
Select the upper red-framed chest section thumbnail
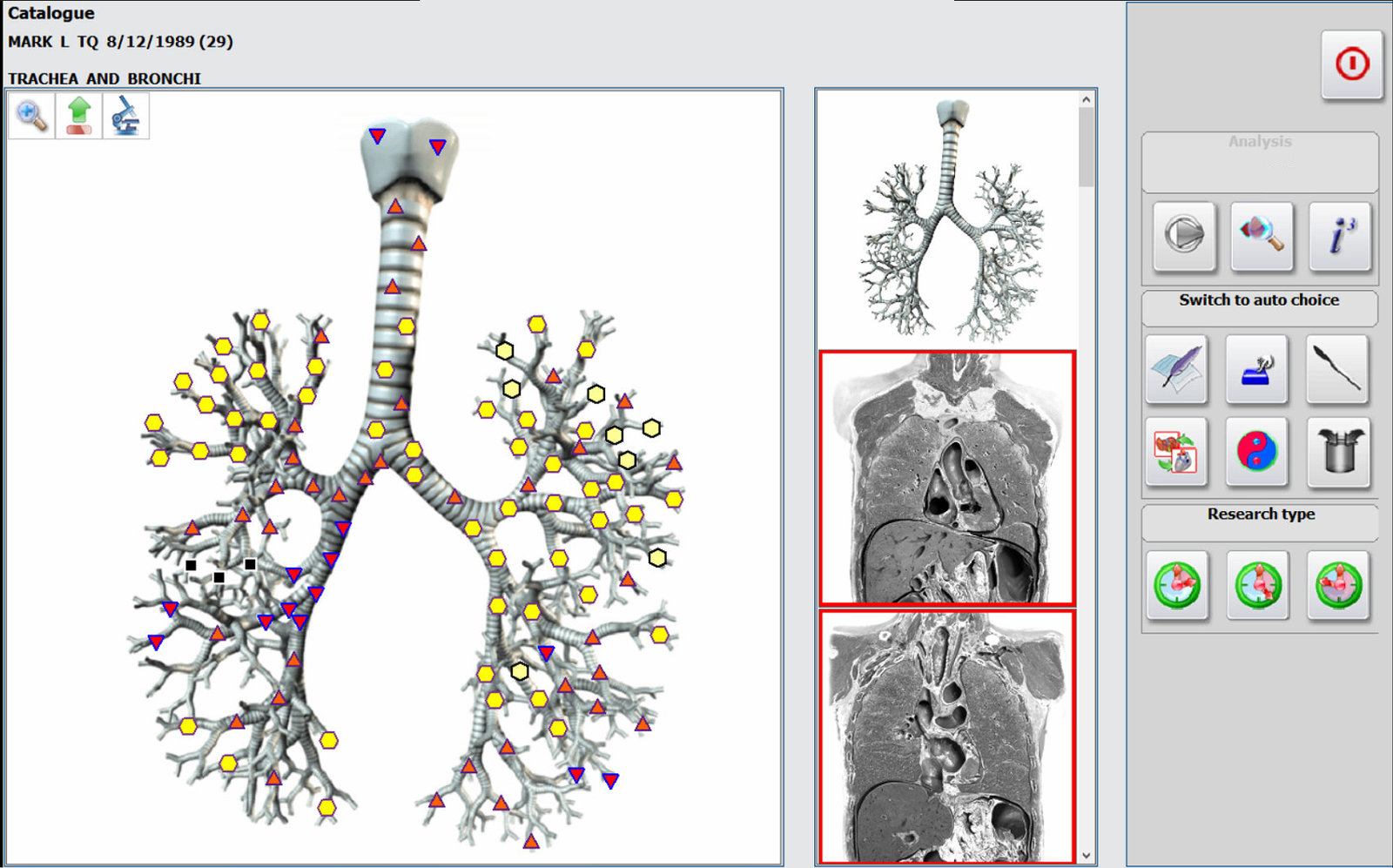point(948,478)
